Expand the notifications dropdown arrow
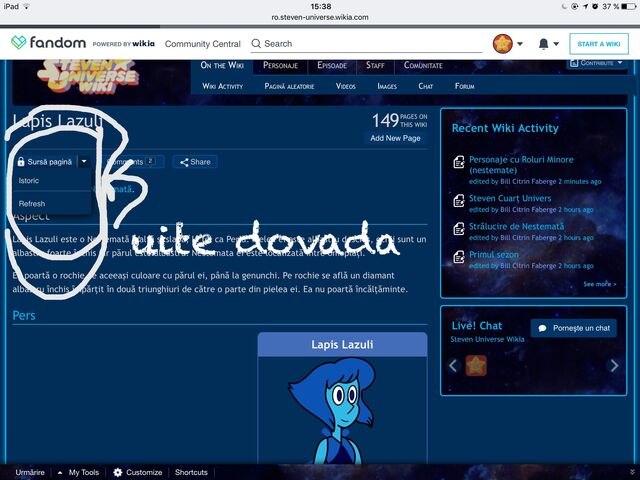 [x=556, y=44]
